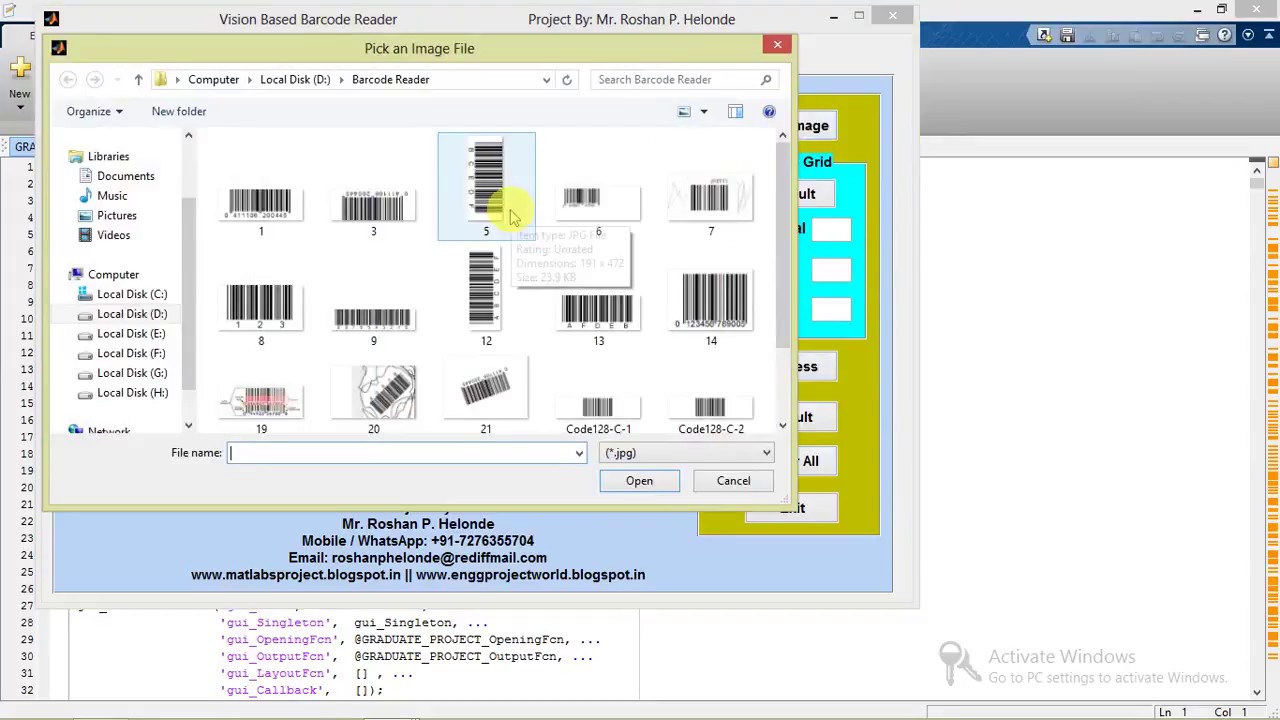Change the view with the view icon
1280x720 pixels.
pyautogui.click(x=684, y=112)
